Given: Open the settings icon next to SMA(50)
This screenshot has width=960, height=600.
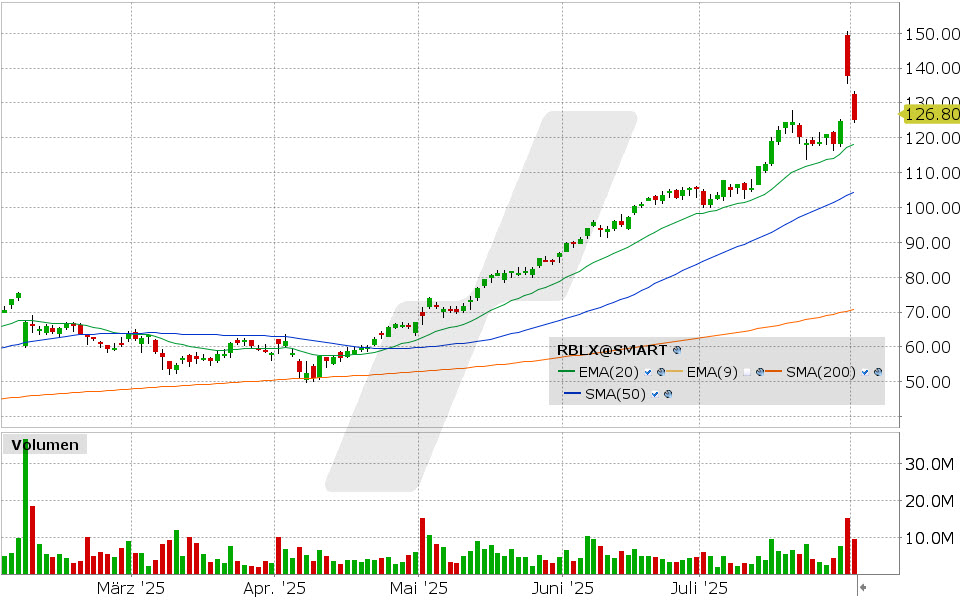Looking at the screenshot, I should coord(668,394).
